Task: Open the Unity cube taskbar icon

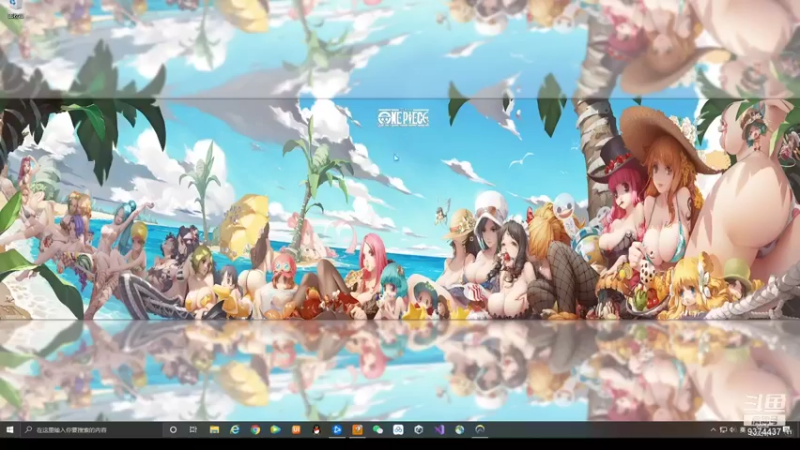Action: coord(419,430)
